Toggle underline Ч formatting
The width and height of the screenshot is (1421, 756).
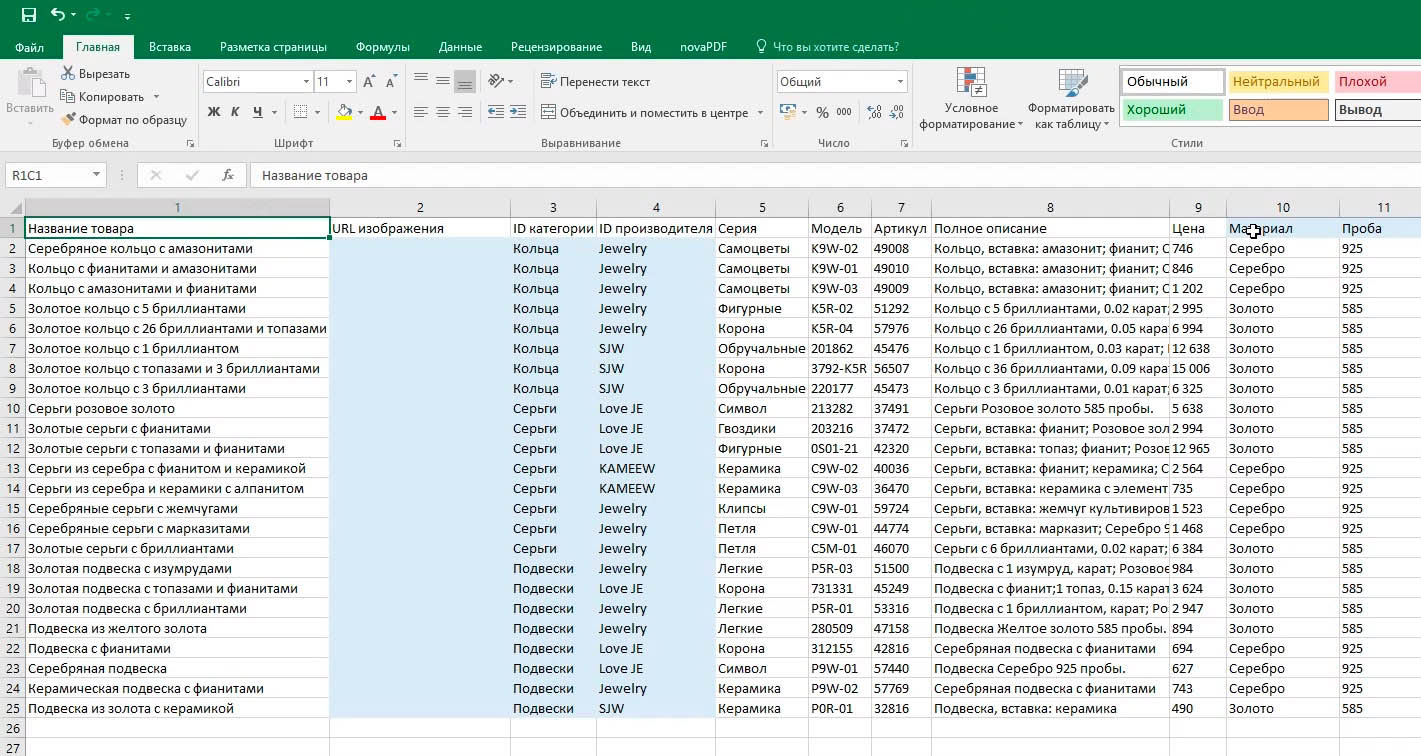tap(258, 112)
